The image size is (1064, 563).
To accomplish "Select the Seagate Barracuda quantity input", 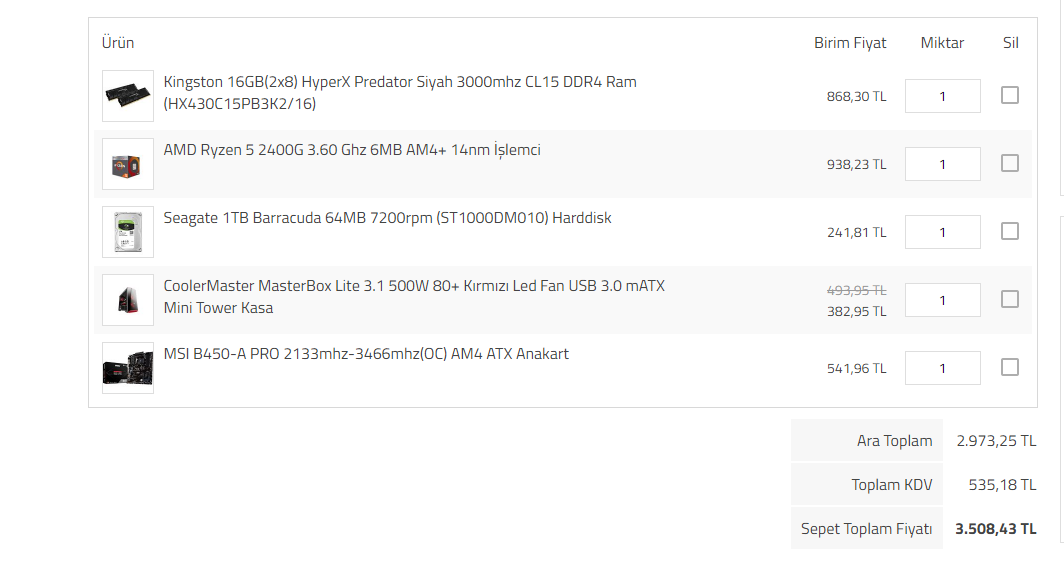I will pos(942,232).
